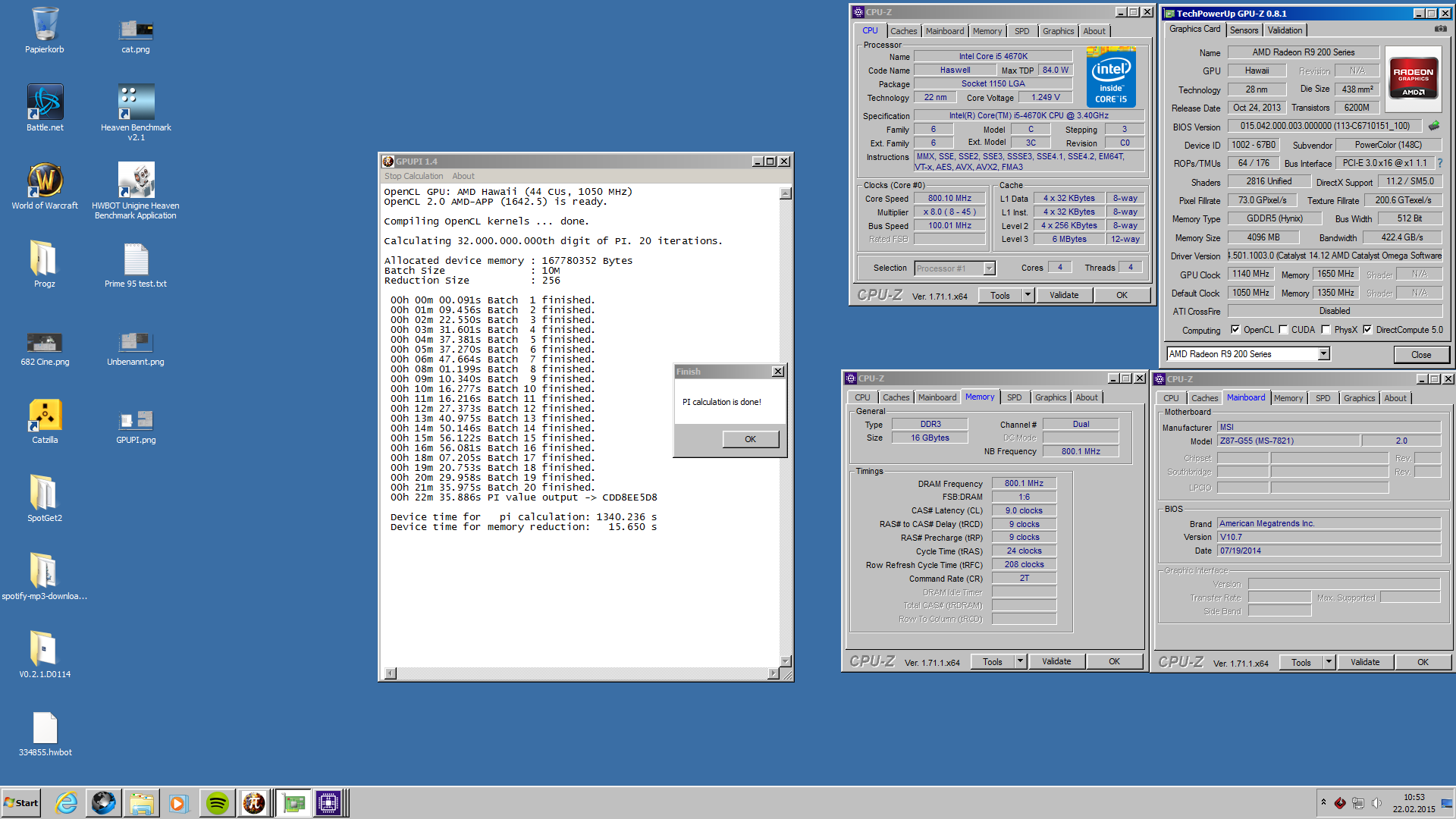Click Validate in the CPU tab window
Image resolution: width=1456 pixels, height=819 pixels.
(1064, 295)
